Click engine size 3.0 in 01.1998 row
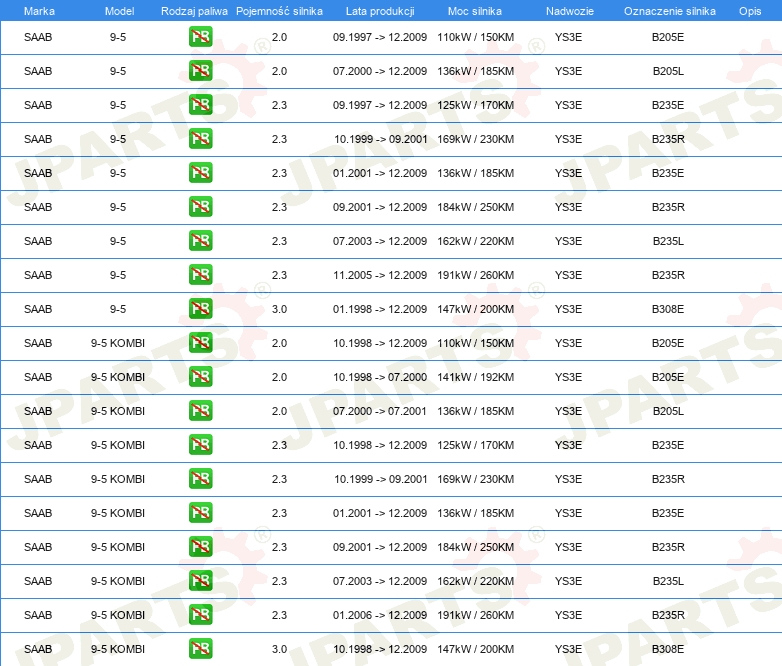 (279, 309)
